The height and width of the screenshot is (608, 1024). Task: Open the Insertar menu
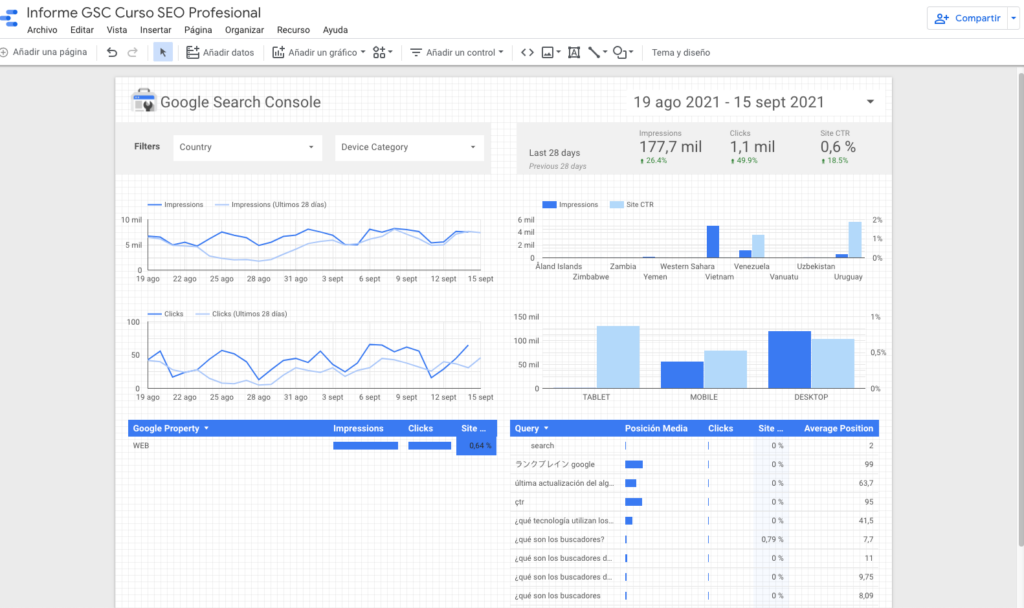point(155,30)
